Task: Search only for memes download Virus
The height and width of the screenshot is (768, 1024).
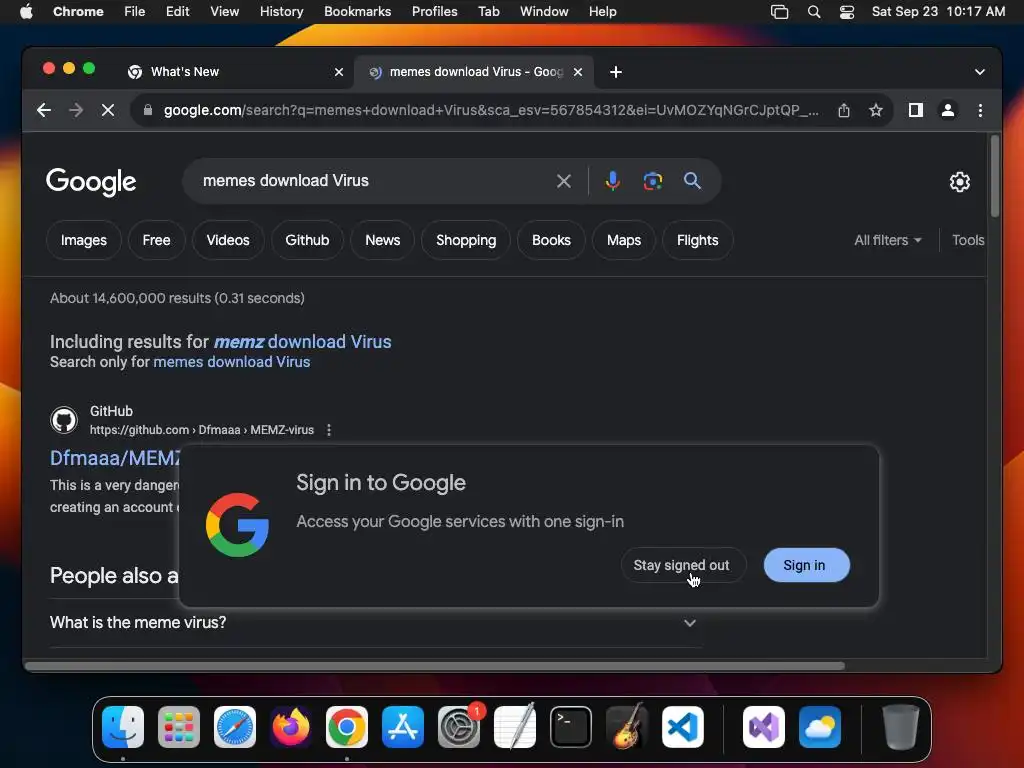Action: [231, 362]
